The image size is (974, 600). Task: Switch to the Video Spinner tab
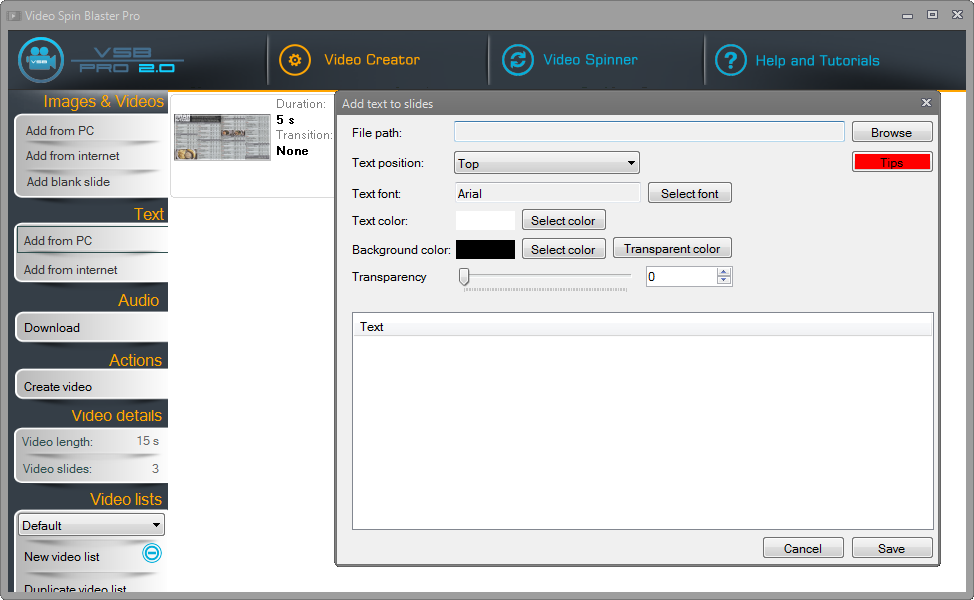(x=590, y=60)
